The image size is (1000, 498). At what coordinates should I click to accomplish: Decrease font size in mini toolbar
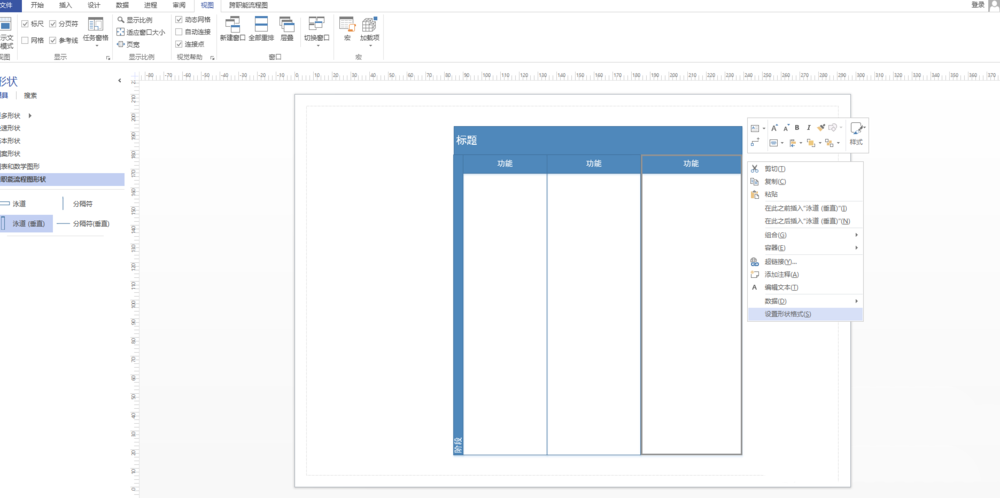point(786,128)
